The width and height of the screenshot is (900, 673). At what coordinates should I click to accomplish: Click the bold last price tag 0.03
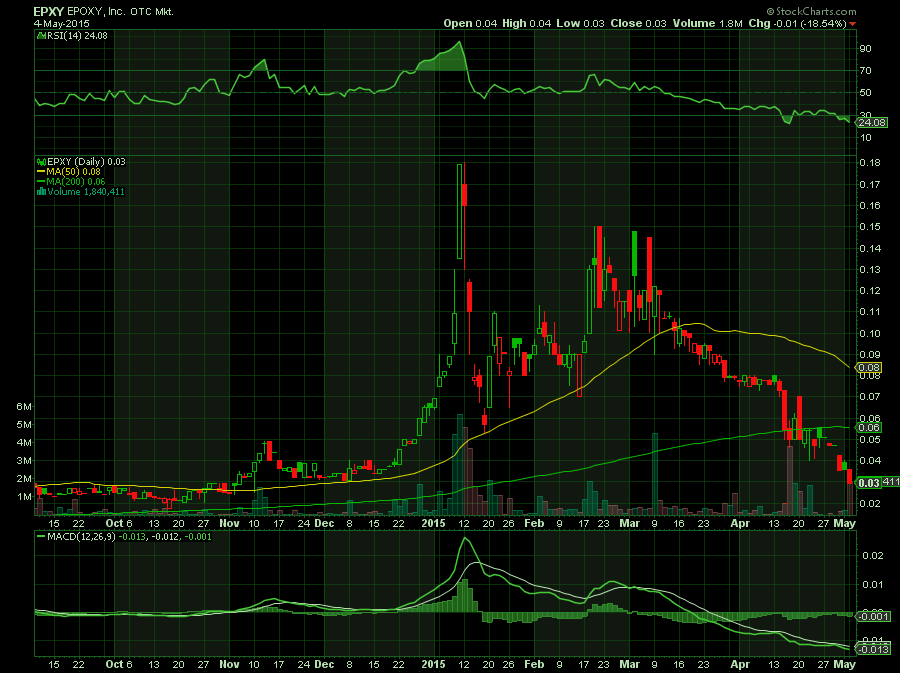(x=868, y=483)
